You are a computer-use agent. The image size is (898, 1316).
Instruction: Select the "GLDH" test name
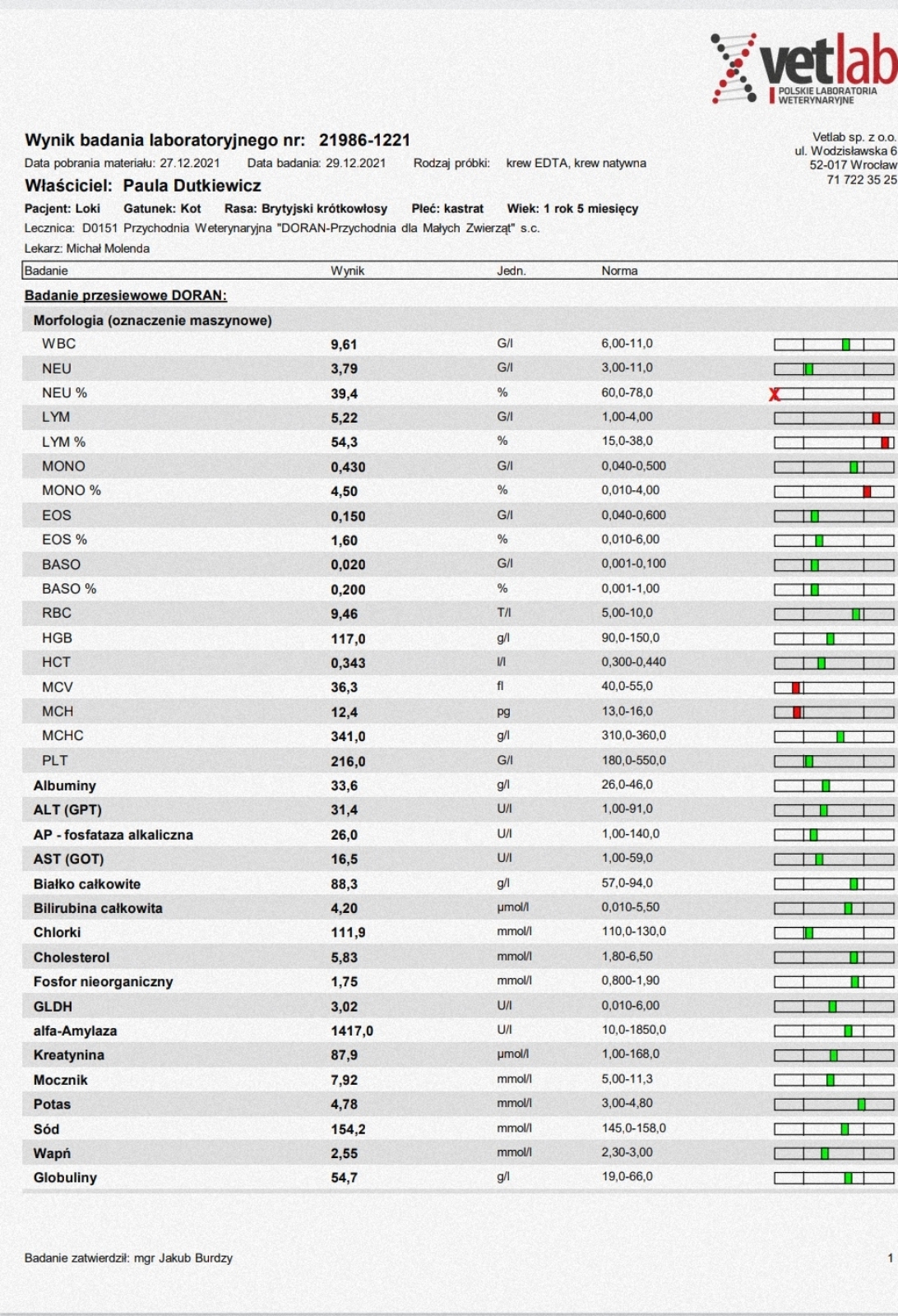coord(53,1006)
